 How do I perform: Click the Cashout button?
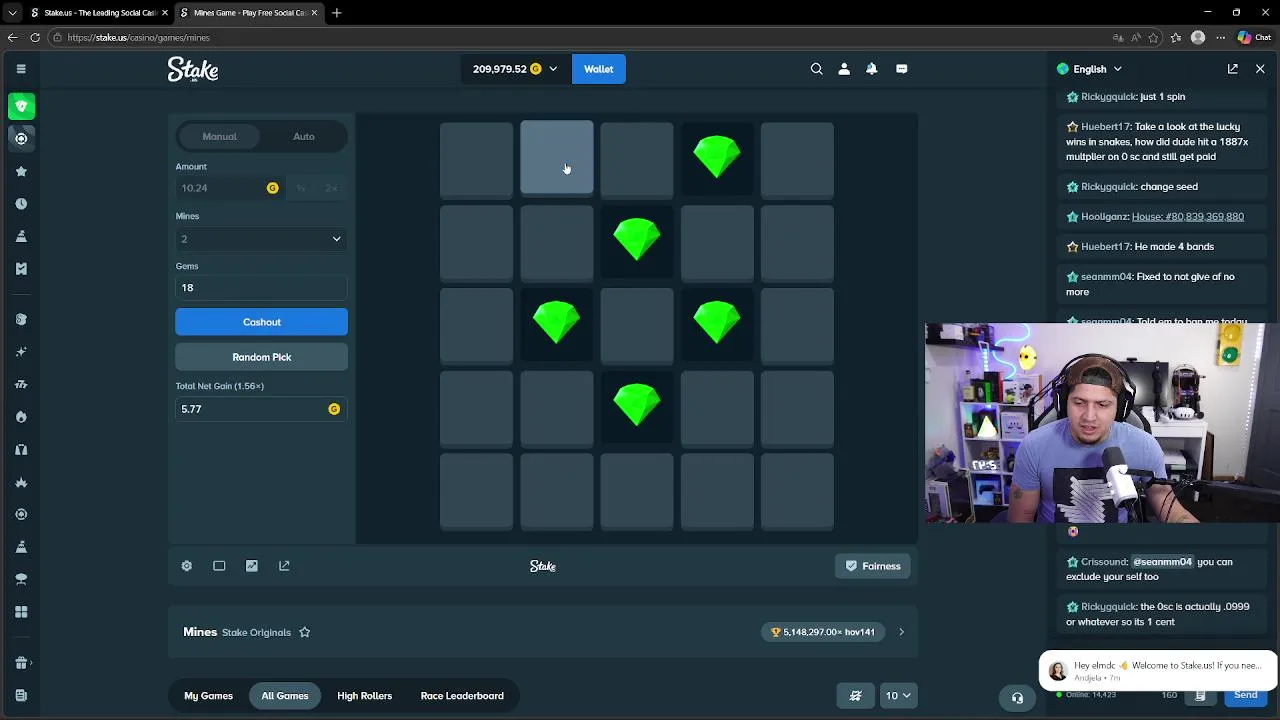click(x=261, y=322)
